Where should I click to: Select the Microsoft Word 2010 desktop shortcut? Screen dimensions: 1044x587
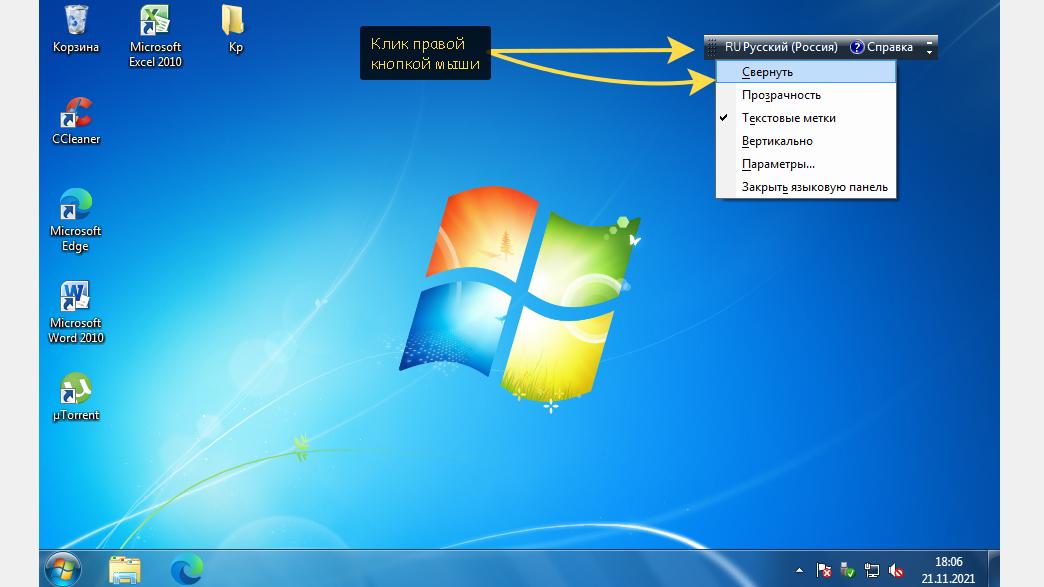[75, 311]
